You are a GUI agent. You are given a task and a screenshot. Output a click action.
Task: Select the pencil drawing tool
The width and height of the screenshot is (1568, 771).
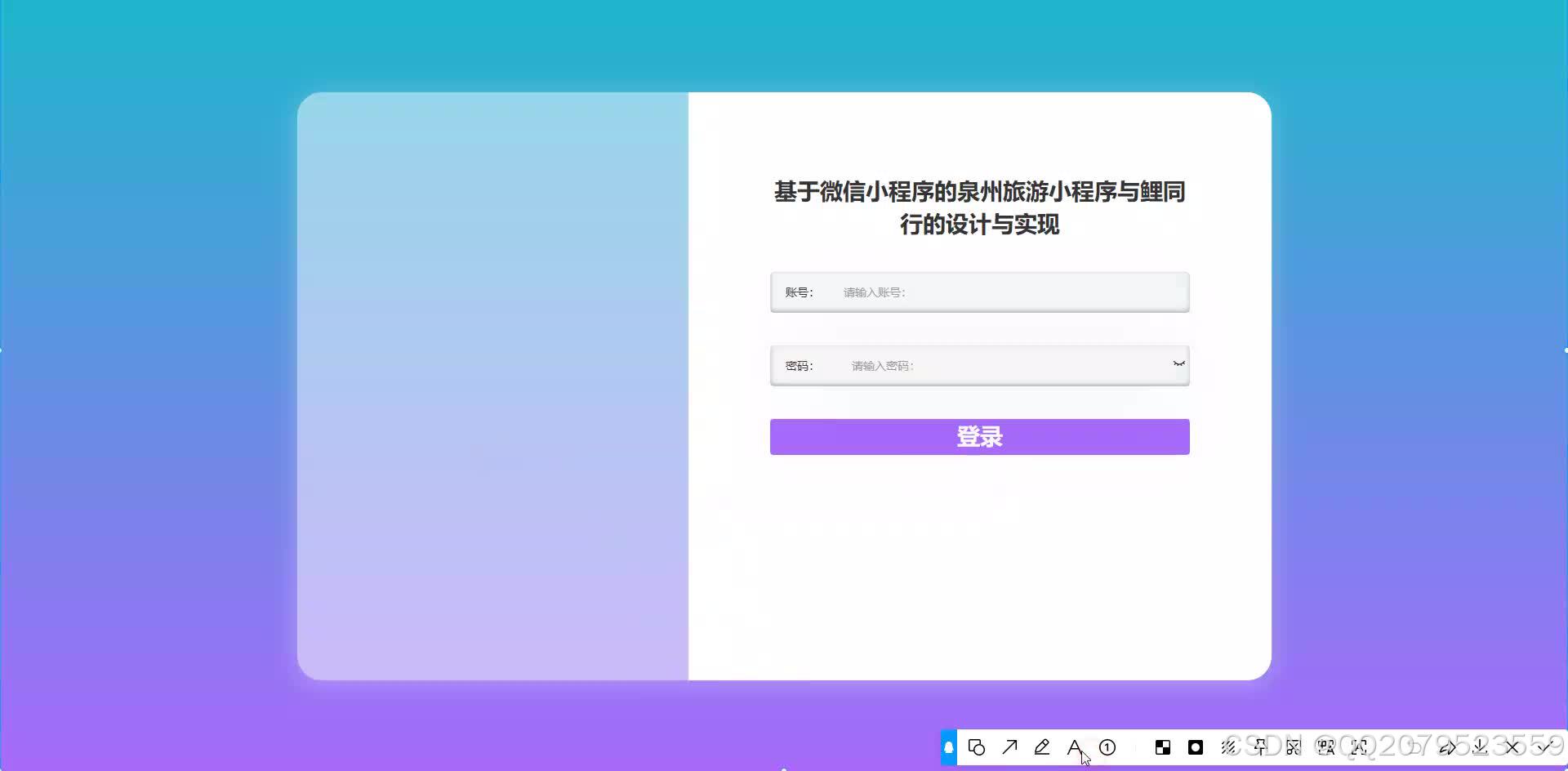tap(1042, 747)
